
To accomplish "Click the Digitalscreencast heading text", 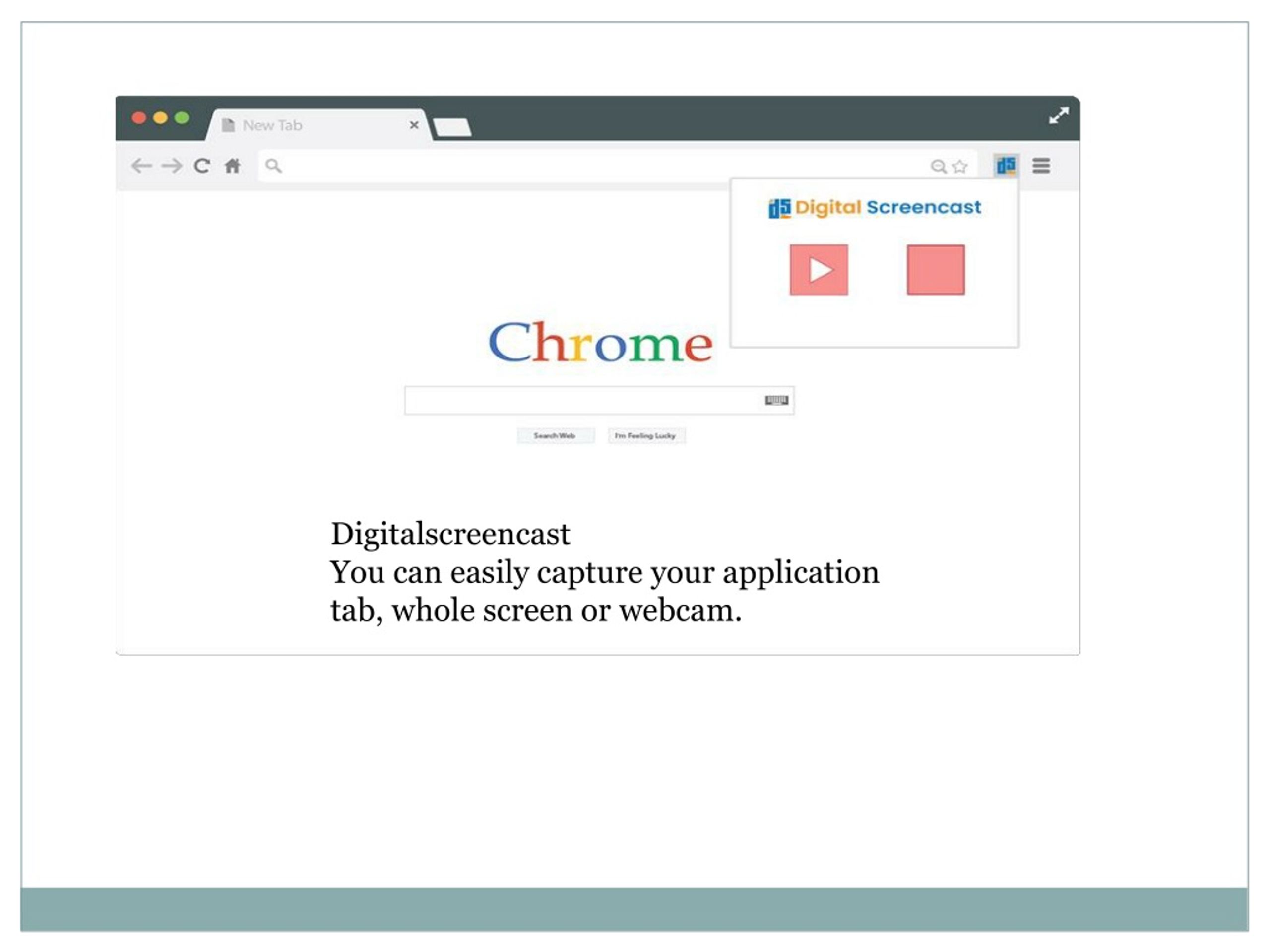I will 450,535.
